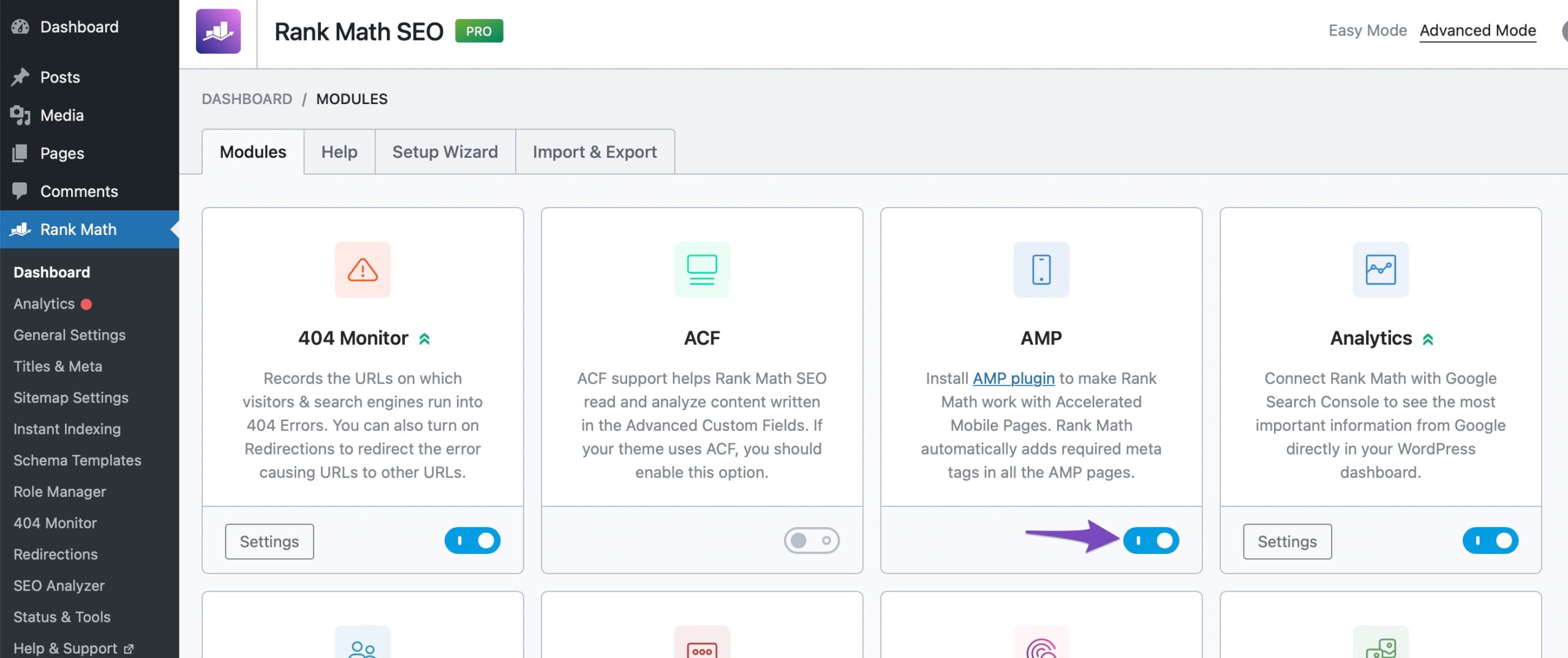This screenshot has width=1568, height=658.
Task: Click the Pages icon in sidebar
Action: (x=20, y=153)
